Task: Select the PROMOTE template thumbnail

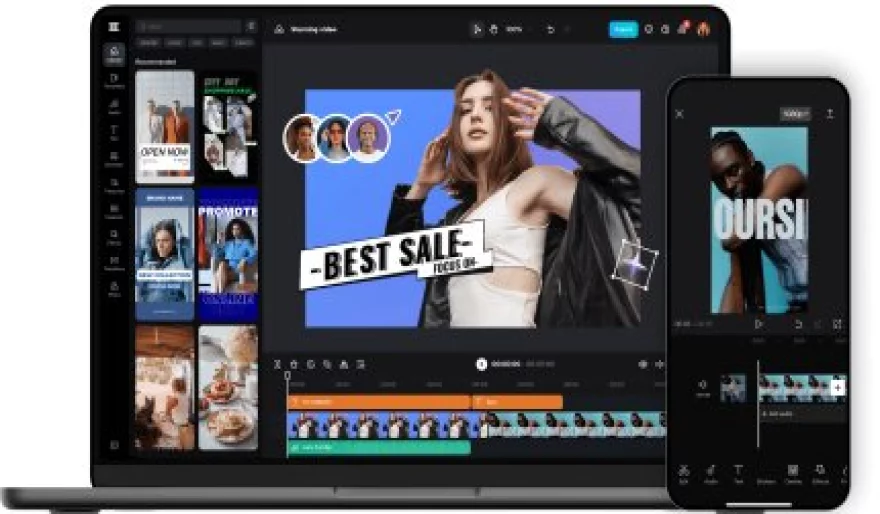Action: [228, 255]
